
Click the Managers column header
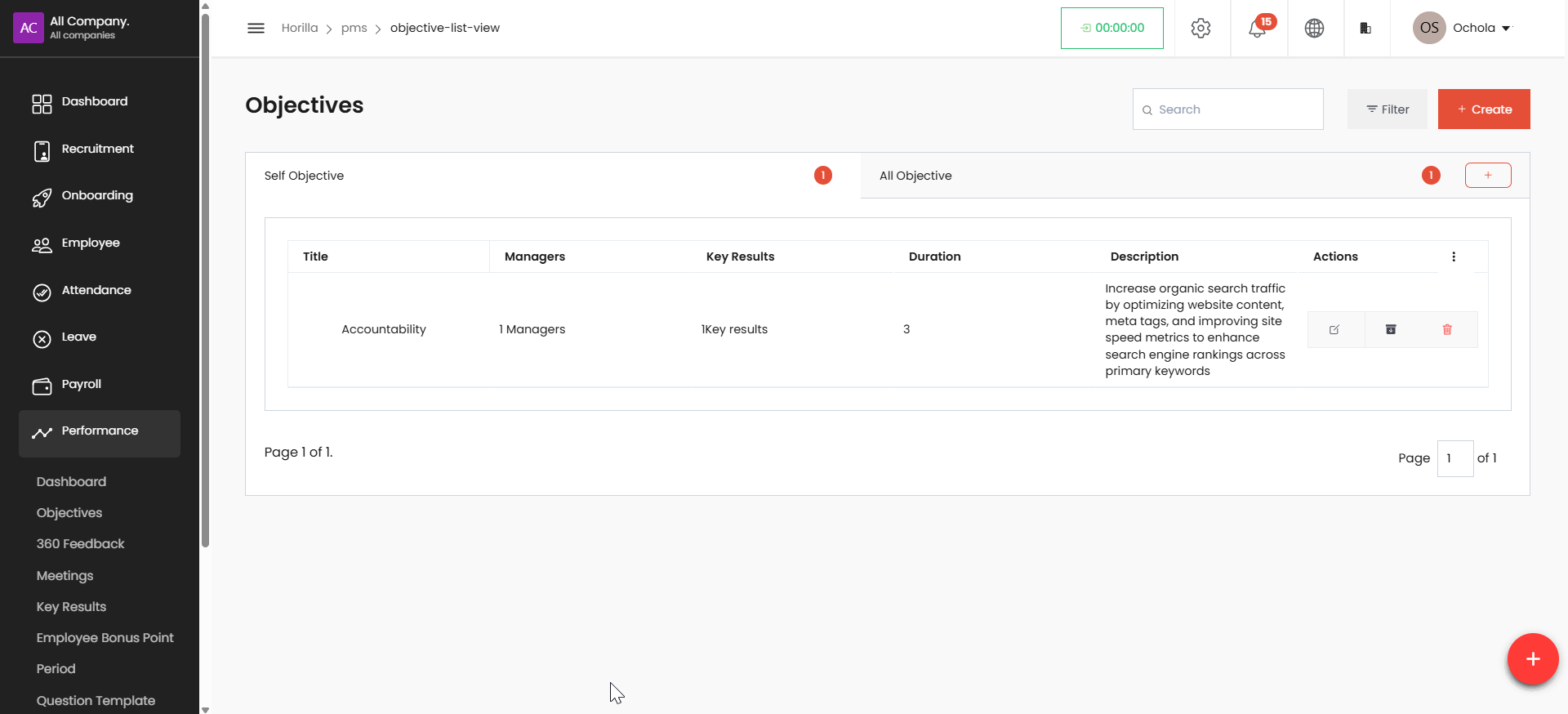[535, 257]
